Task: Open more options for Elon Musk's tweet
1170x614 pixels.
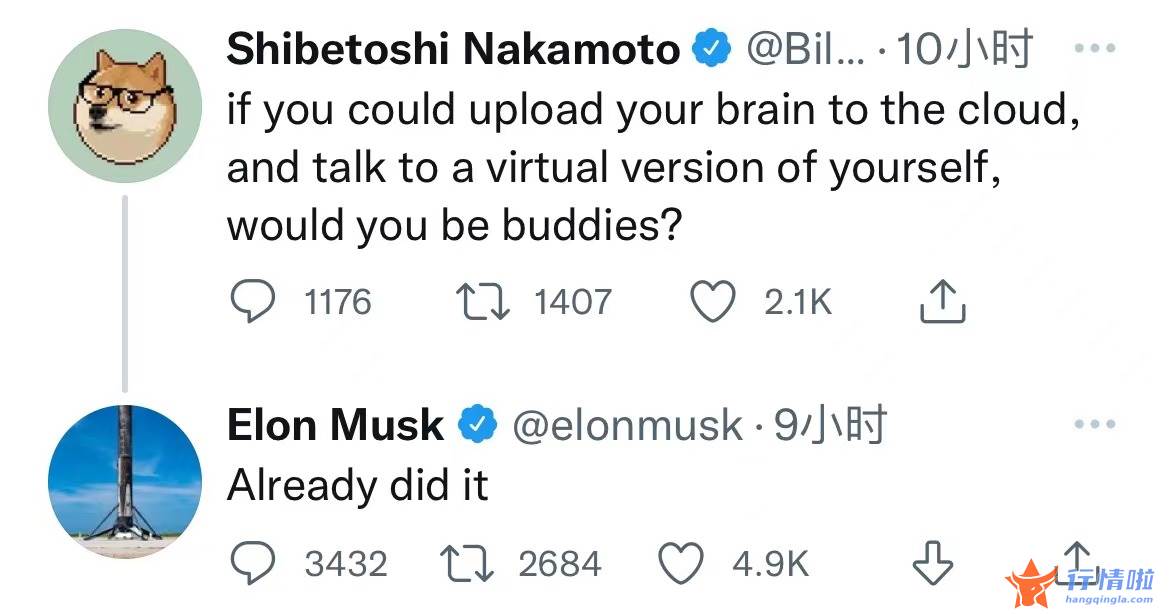Action: coord(1095,425)
